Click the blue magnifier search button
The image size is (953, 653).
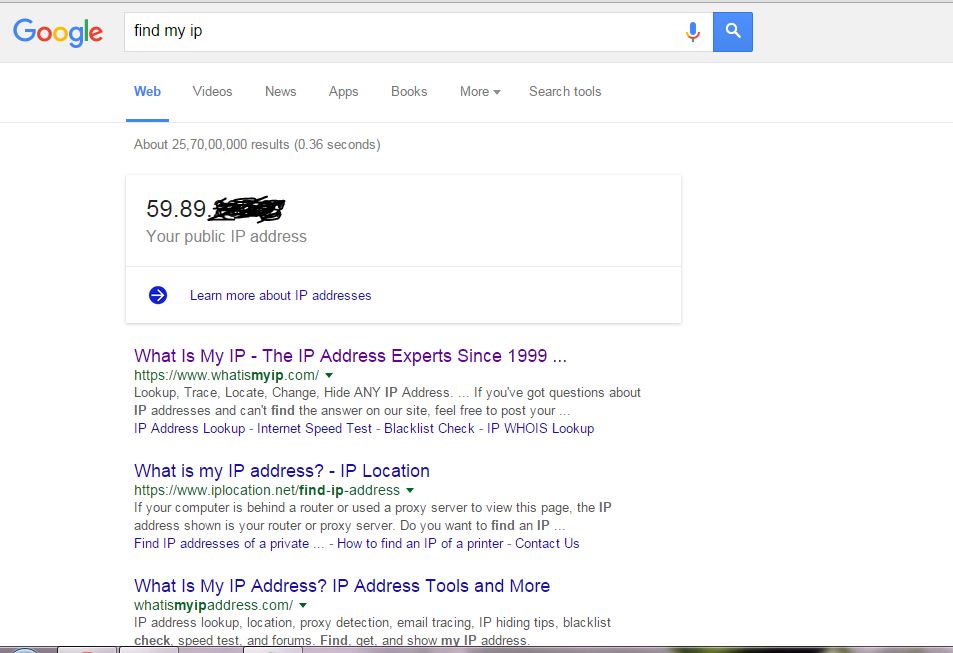pyautogui.click(x=732, y=32)
